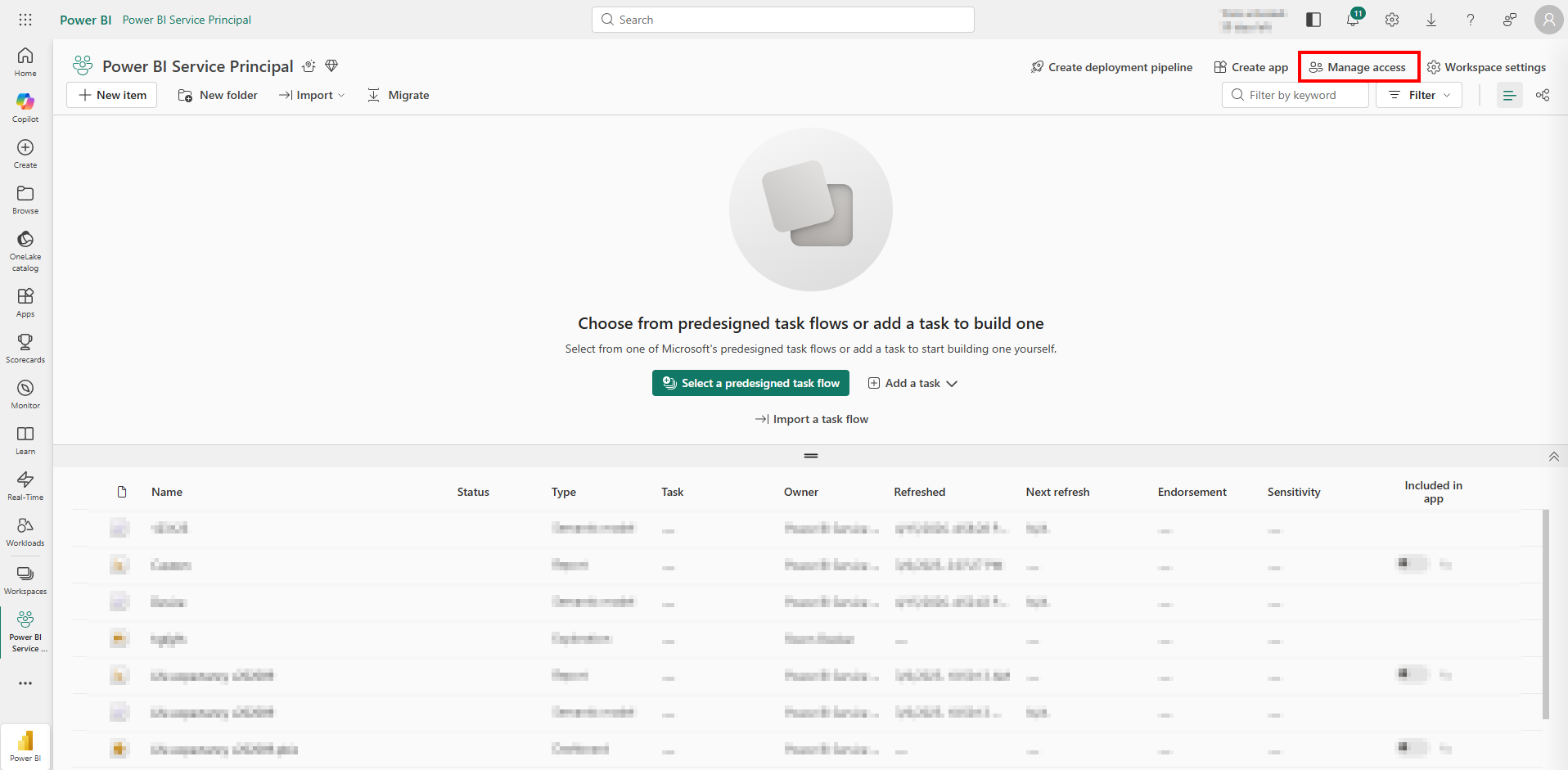Open the app launcher waffle icon

coord(25,20)
